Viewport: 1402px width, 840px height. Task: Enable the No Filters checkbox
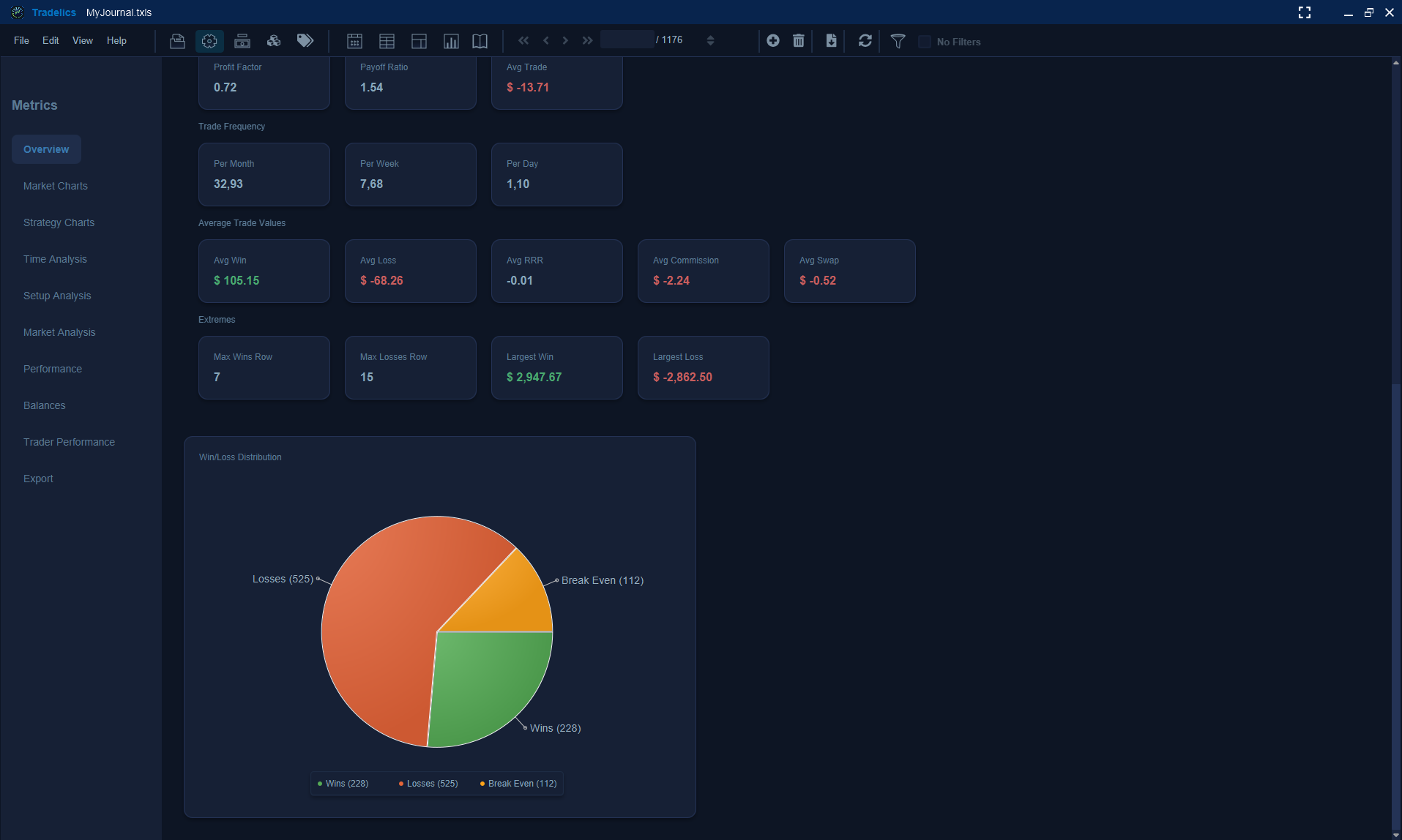tap(924, 42)
